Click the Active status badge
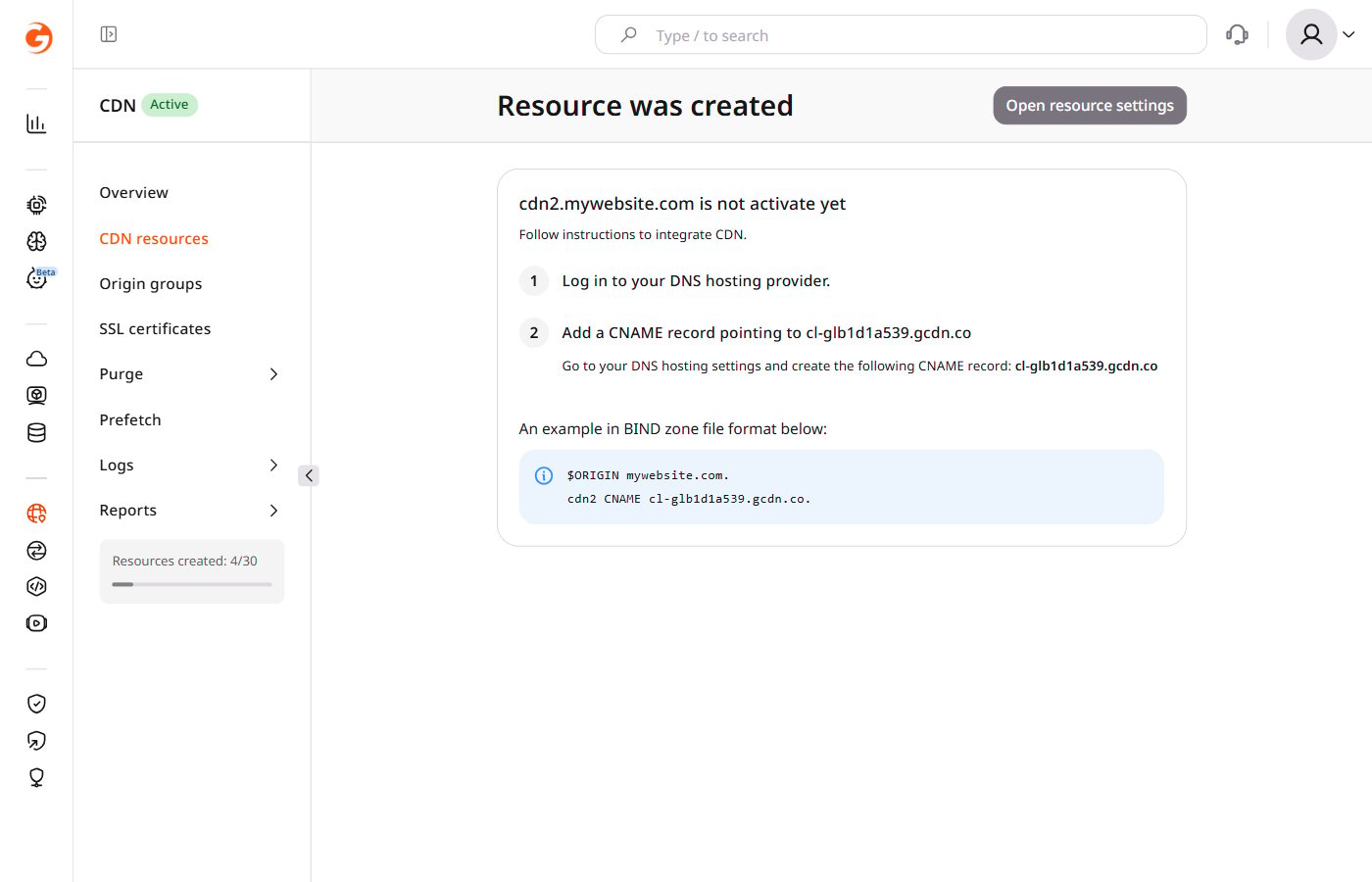The width and height of the screenshot is (1372, 882). tap(170, 105)
